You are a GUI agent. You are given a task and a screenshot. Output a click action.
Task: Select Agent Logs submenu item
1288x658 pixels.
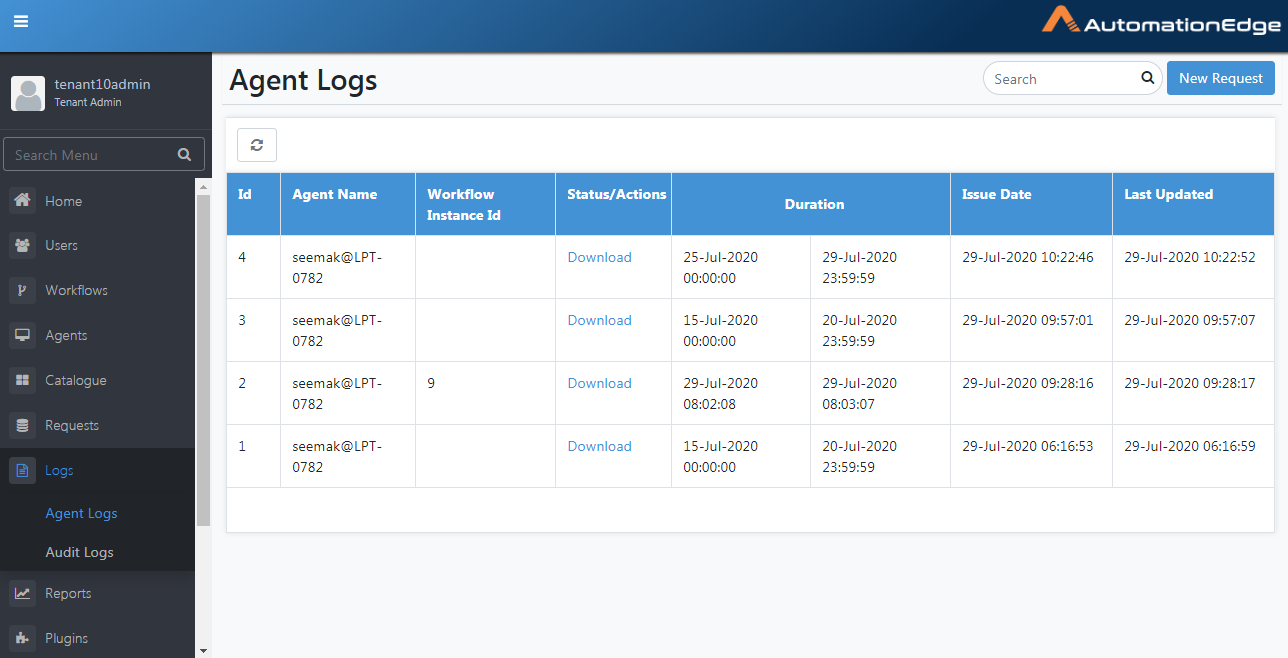81,513
